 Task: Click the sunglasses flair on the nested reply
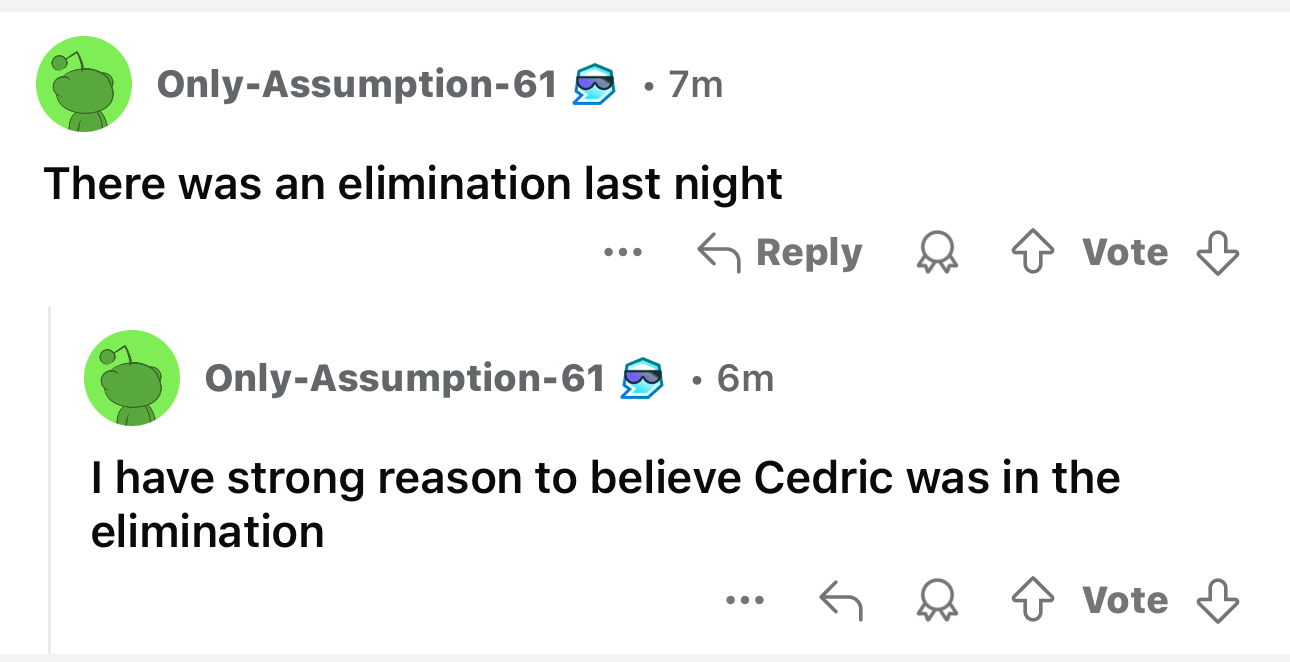coord(642,379)
